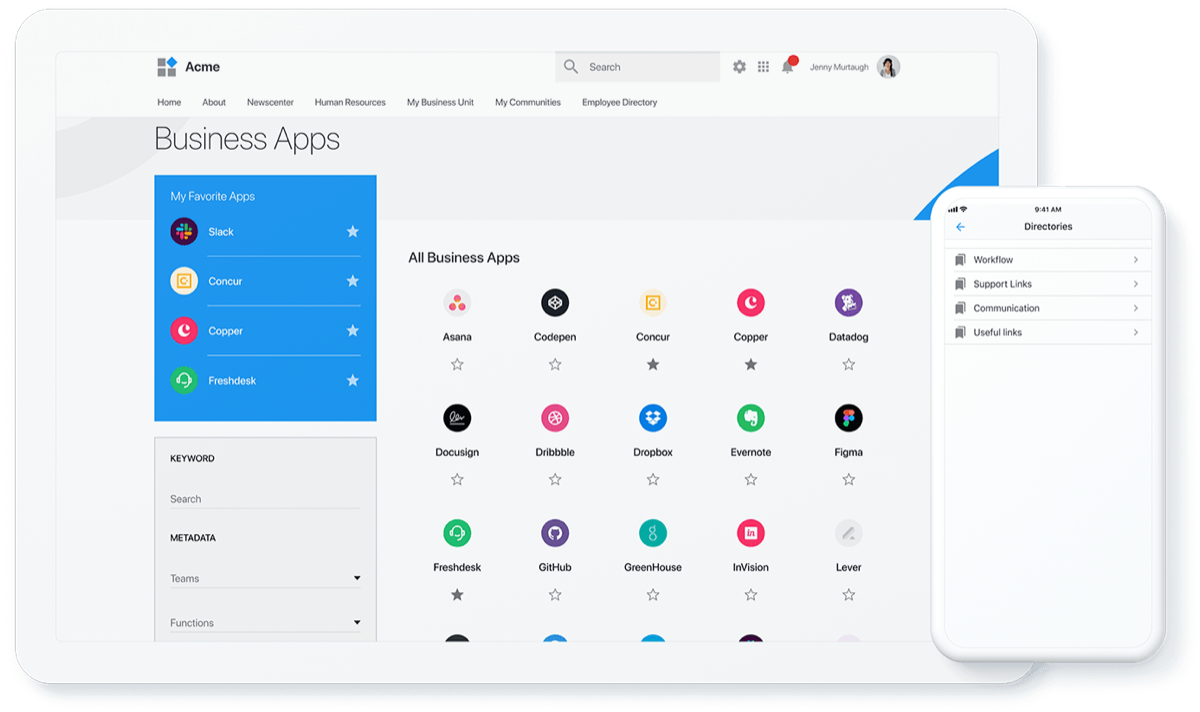This screenshot has height=712, width=1200.
Task: Favorite Asana with its star
Action: tap(457, 364)
